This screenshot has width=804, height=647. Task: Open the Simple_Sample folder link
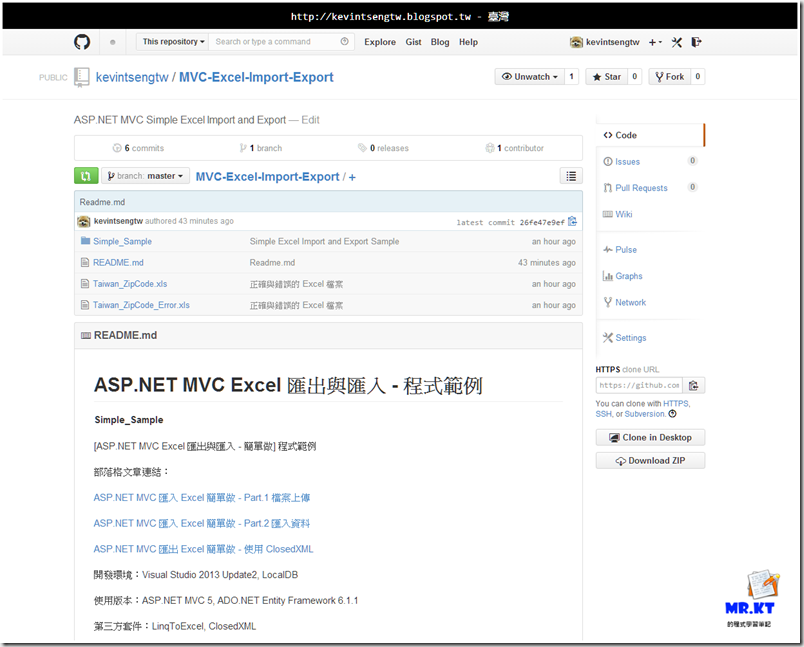123,241
